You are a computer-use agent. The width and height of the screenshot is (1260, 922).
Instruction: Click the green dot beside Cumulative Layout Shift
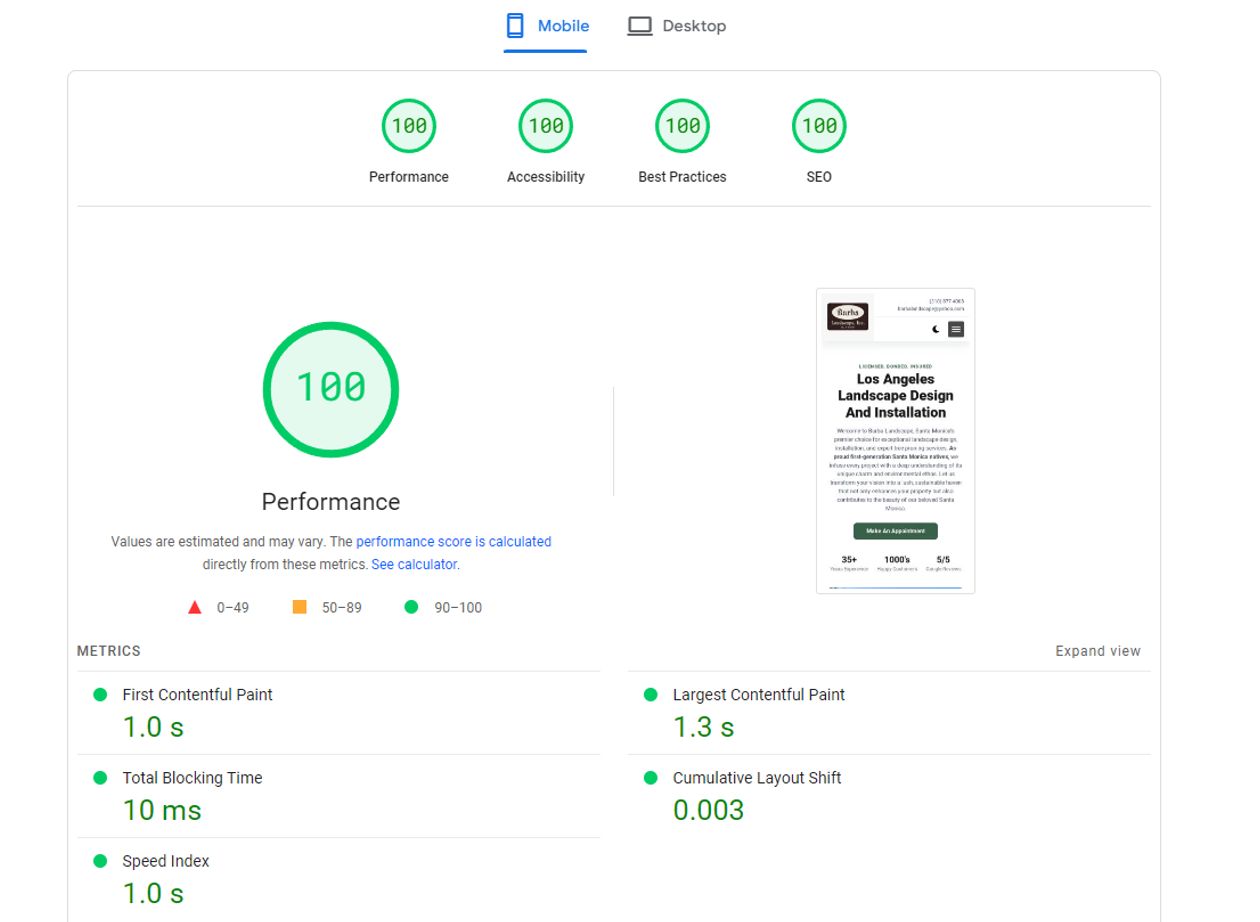651,777
